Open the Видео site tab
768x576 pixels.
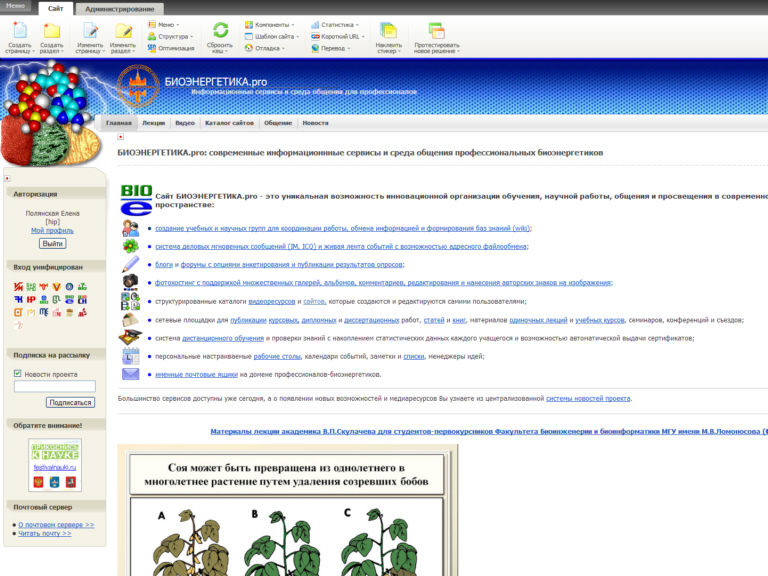point(185,123)
